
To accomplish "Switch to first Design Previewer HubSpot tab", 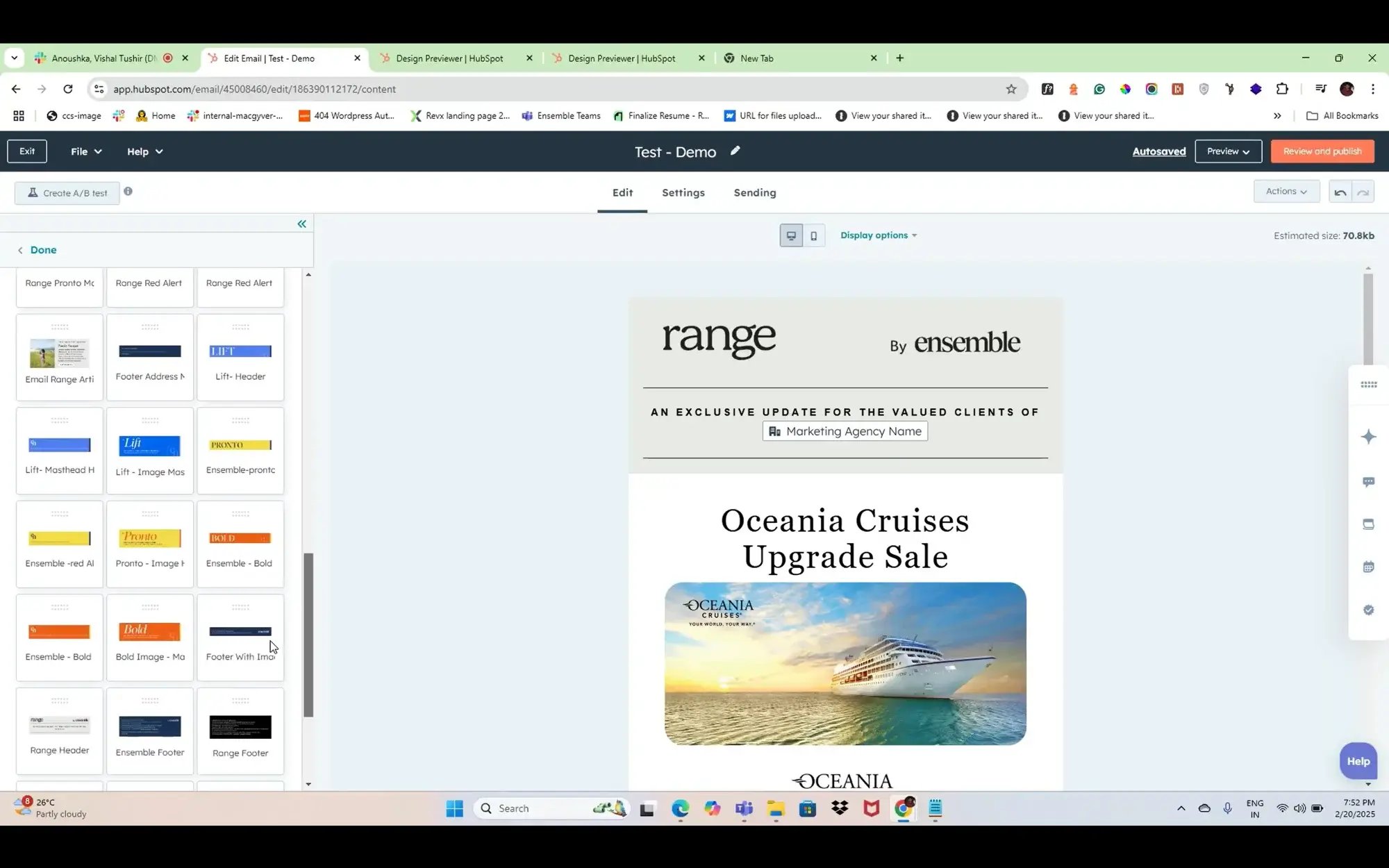I will [456, 58].
